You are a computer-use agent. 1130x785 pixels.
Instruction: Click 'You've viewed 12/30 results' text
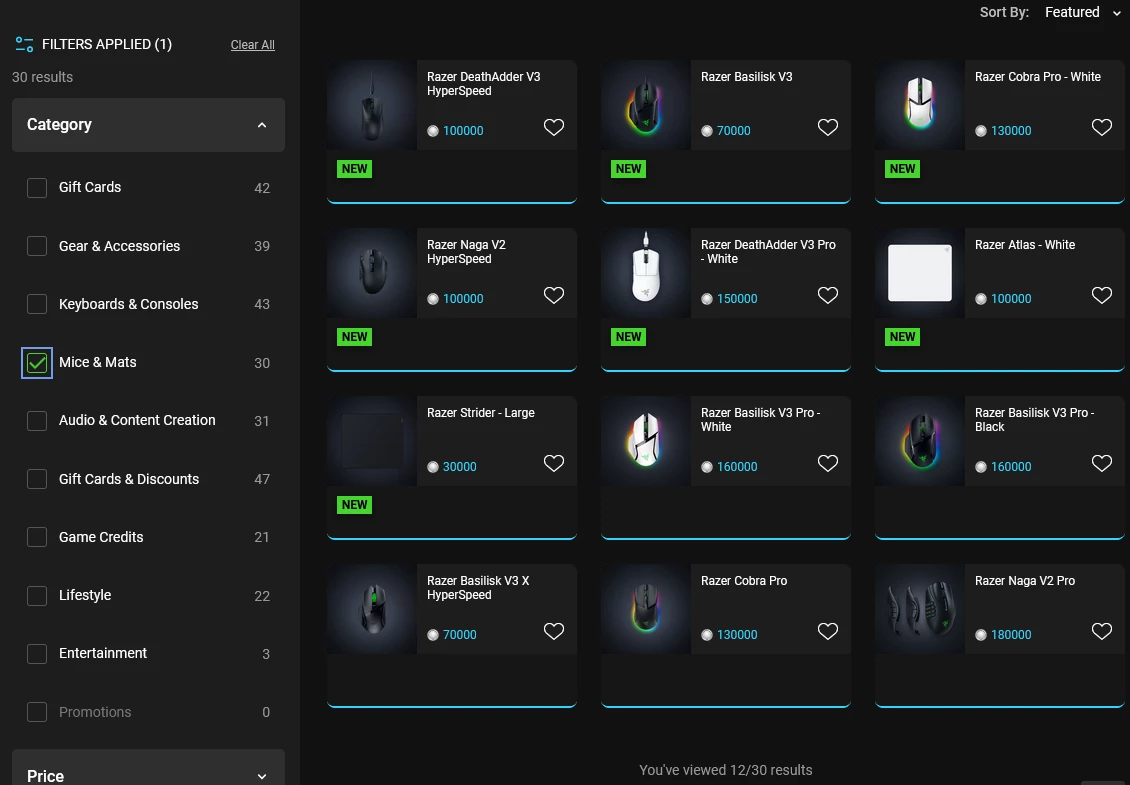726,770
